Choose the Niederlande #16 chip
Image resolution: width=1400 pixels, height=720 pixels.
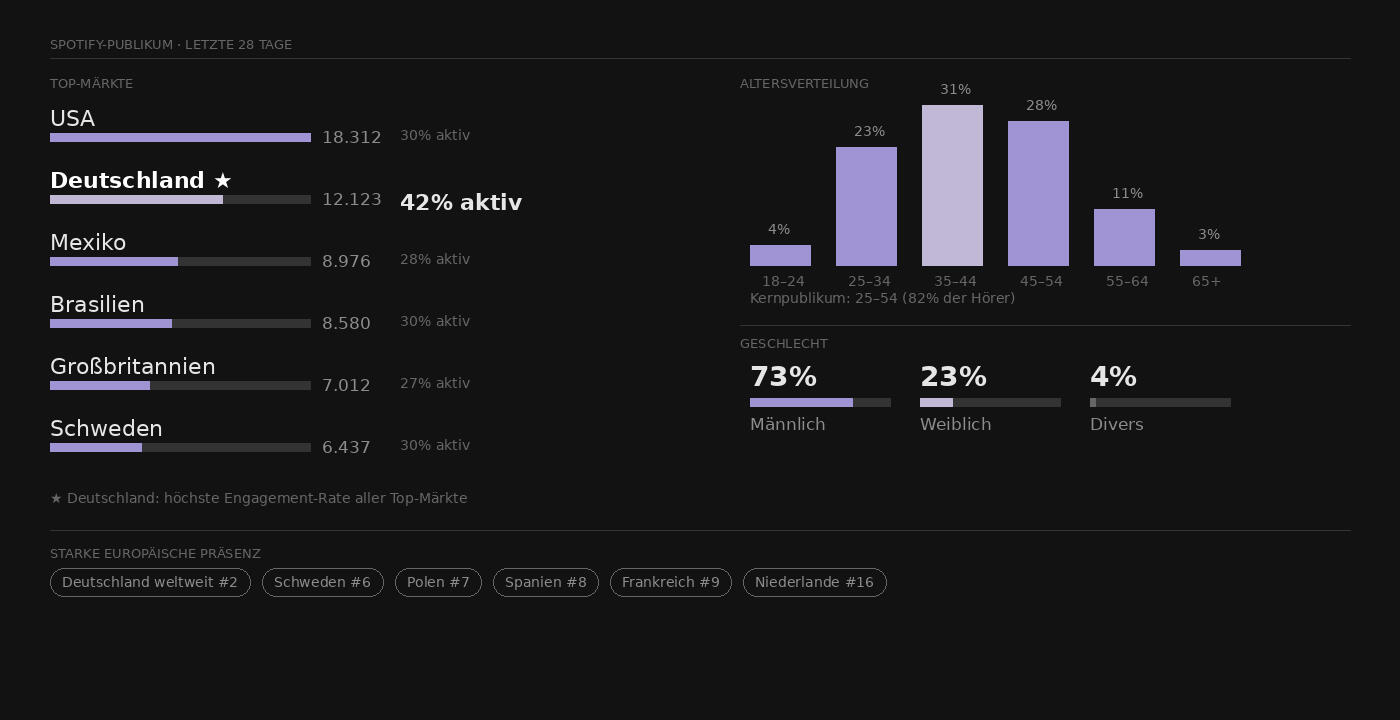[x=814, y=582]
